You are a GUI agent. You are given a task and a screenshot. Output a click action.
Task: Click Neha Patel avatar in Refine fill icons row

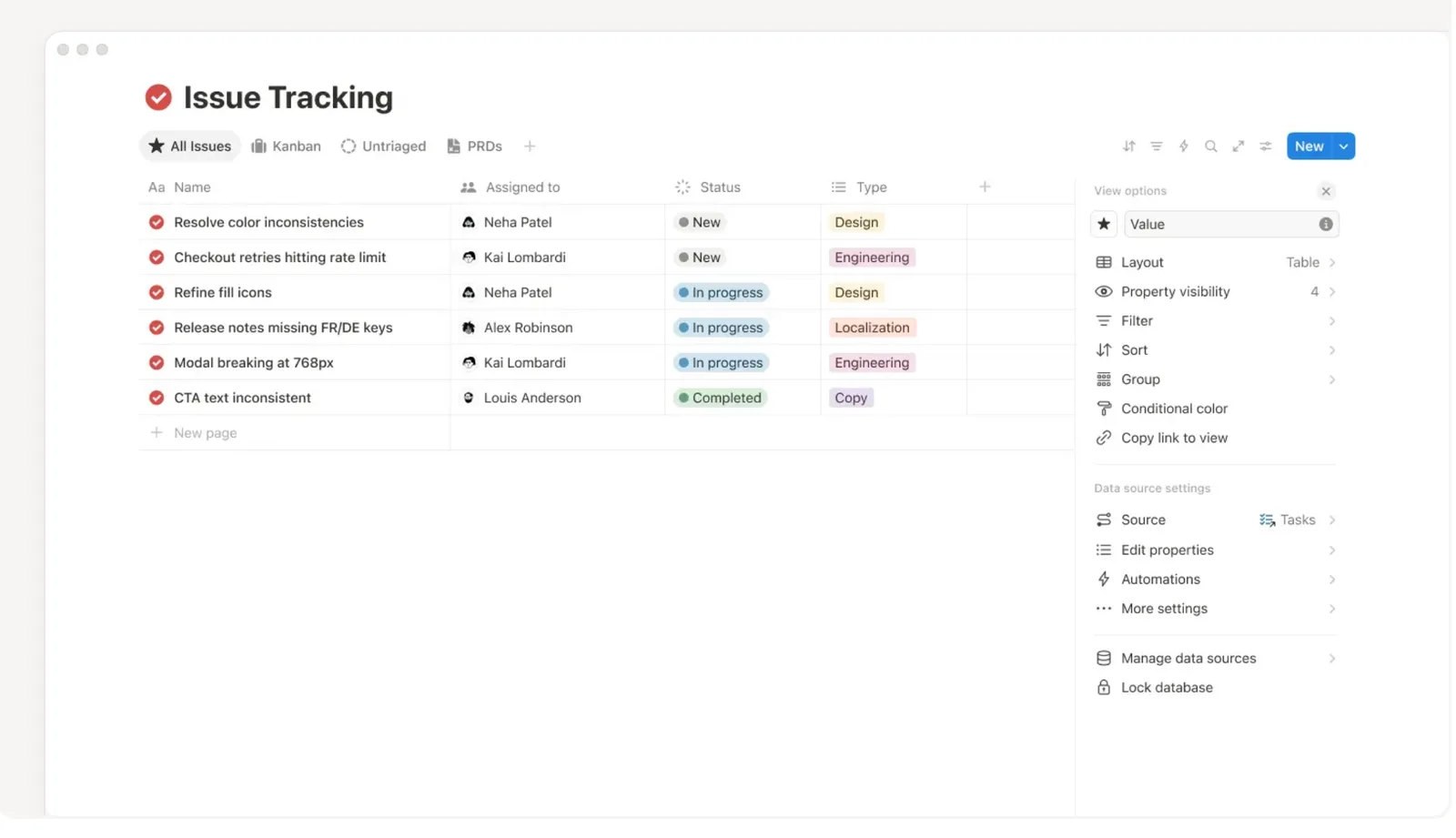[x=469, y=292]
